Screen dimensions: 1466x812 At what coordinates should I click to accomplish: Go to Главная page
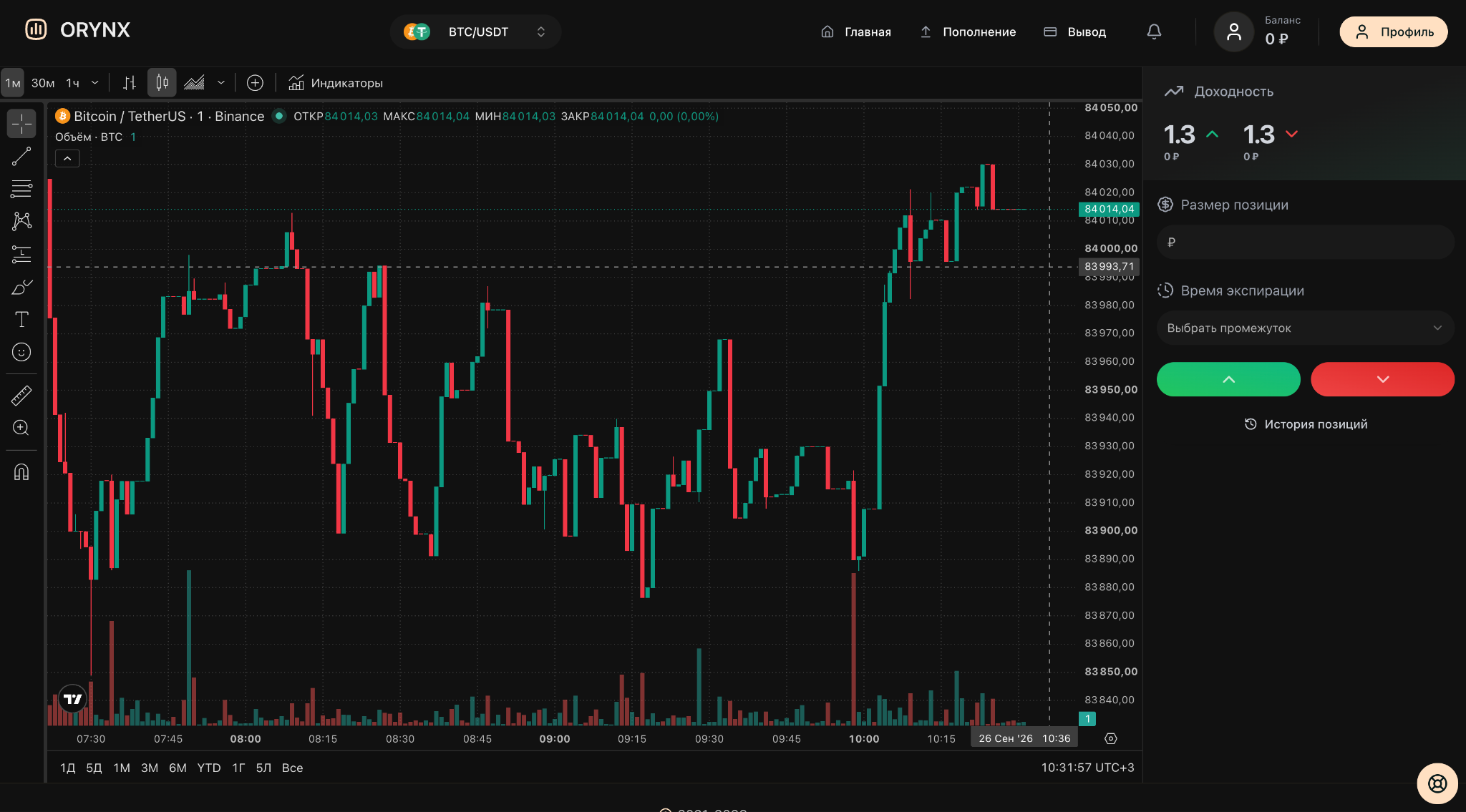pyautogui.click(x=856, y=31)
